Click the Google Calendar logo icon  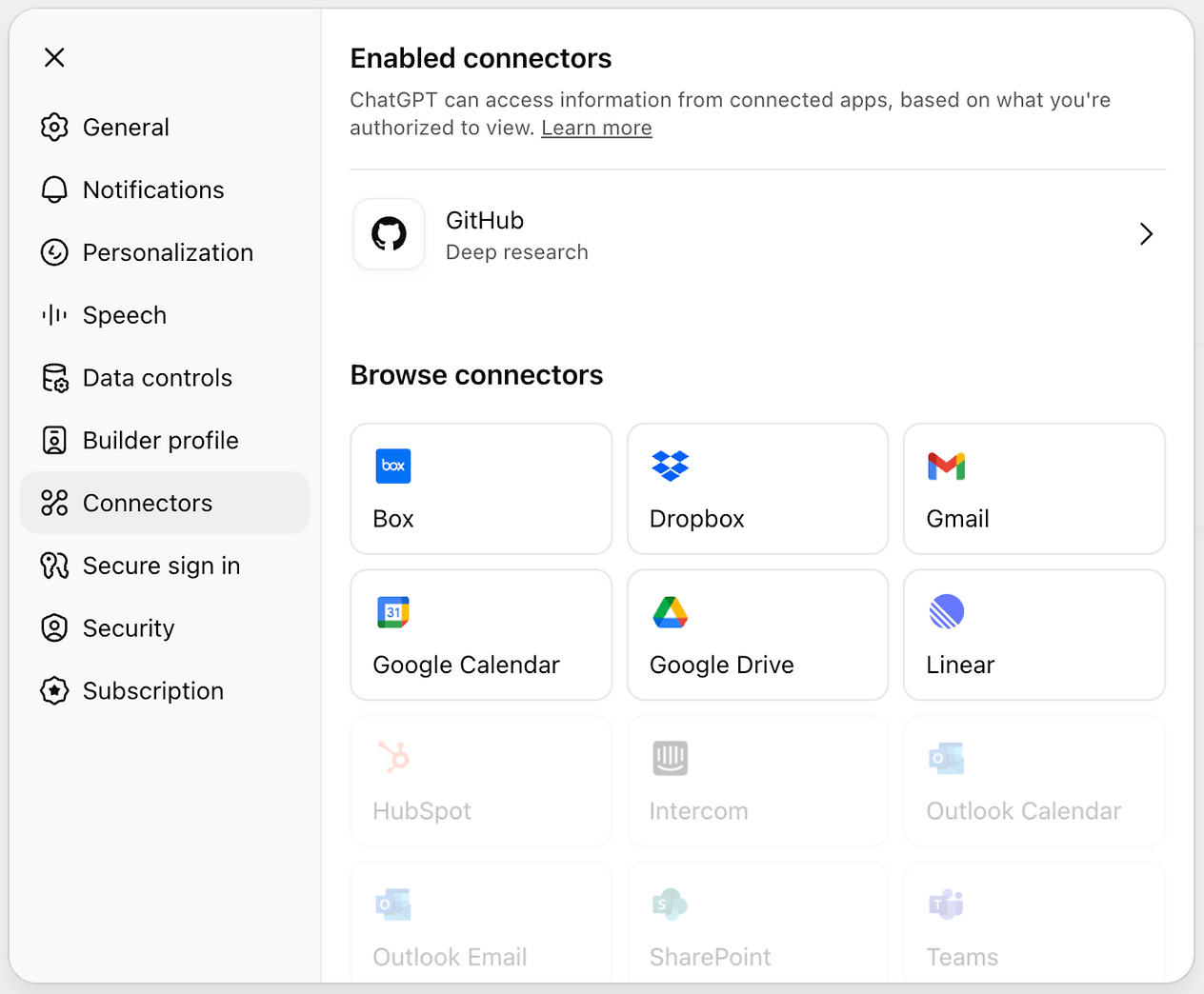click(393, 612)
